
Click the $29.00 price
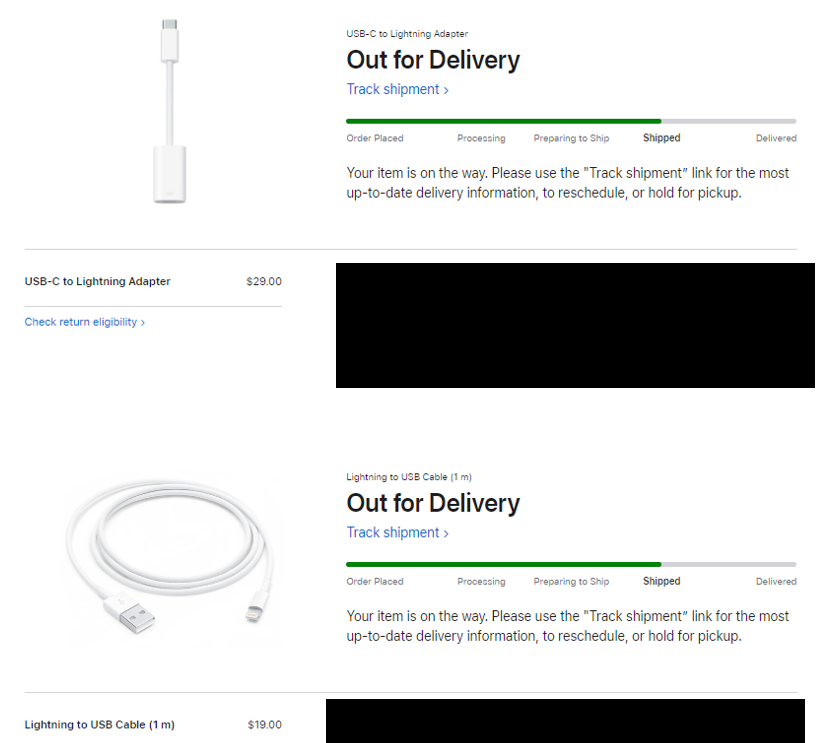[264, 282]
